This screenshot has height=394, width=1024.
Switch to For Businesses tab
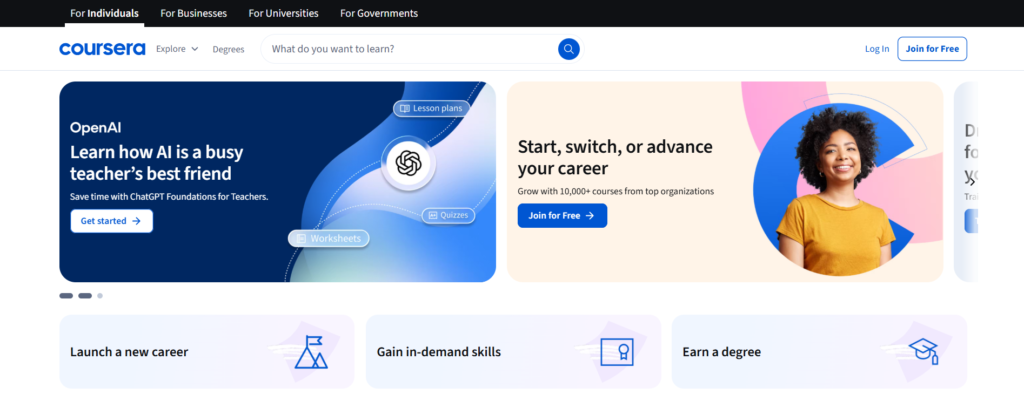pos(194,13)
